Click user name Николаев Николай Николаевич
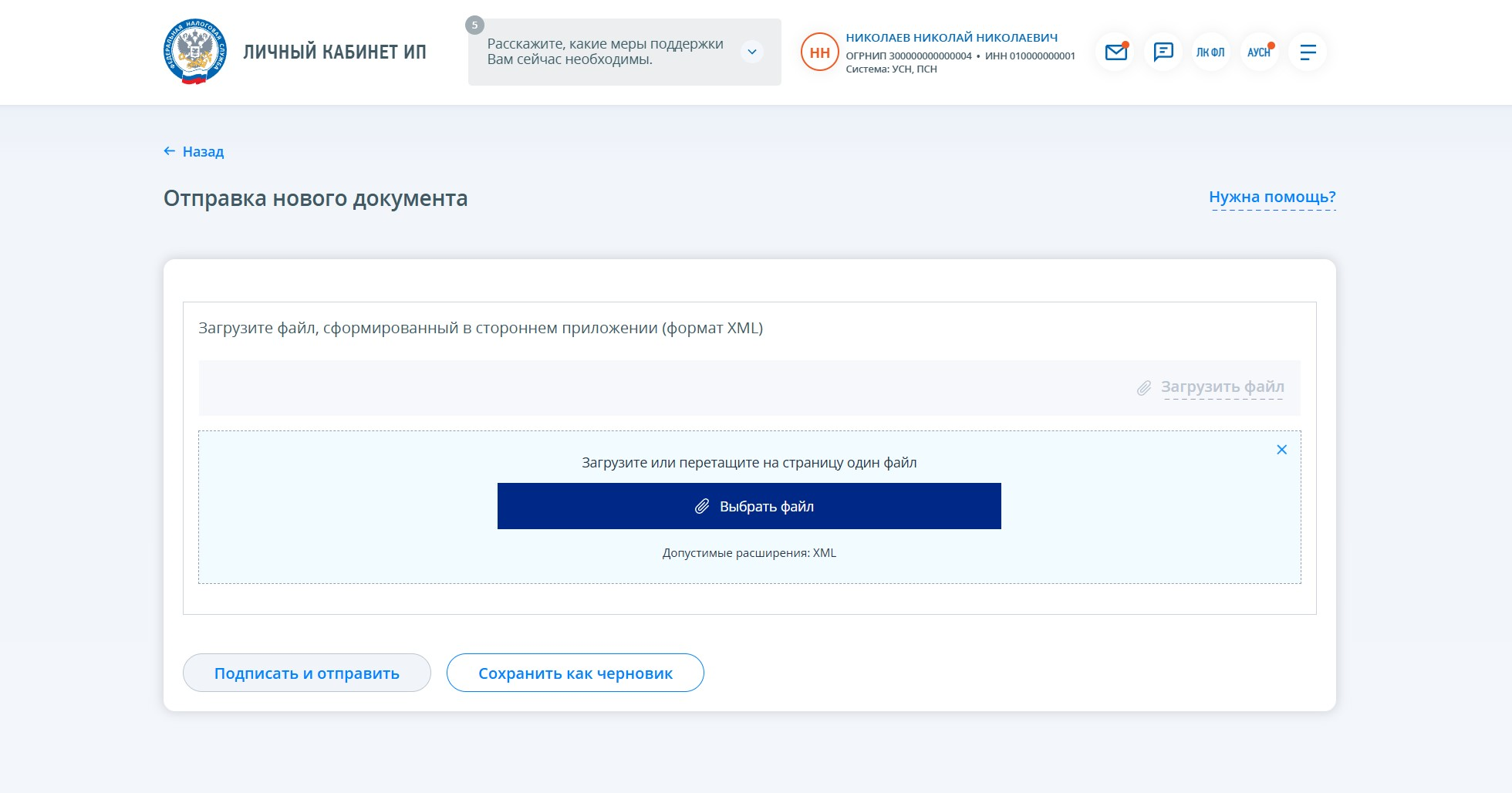 (951, 38)
